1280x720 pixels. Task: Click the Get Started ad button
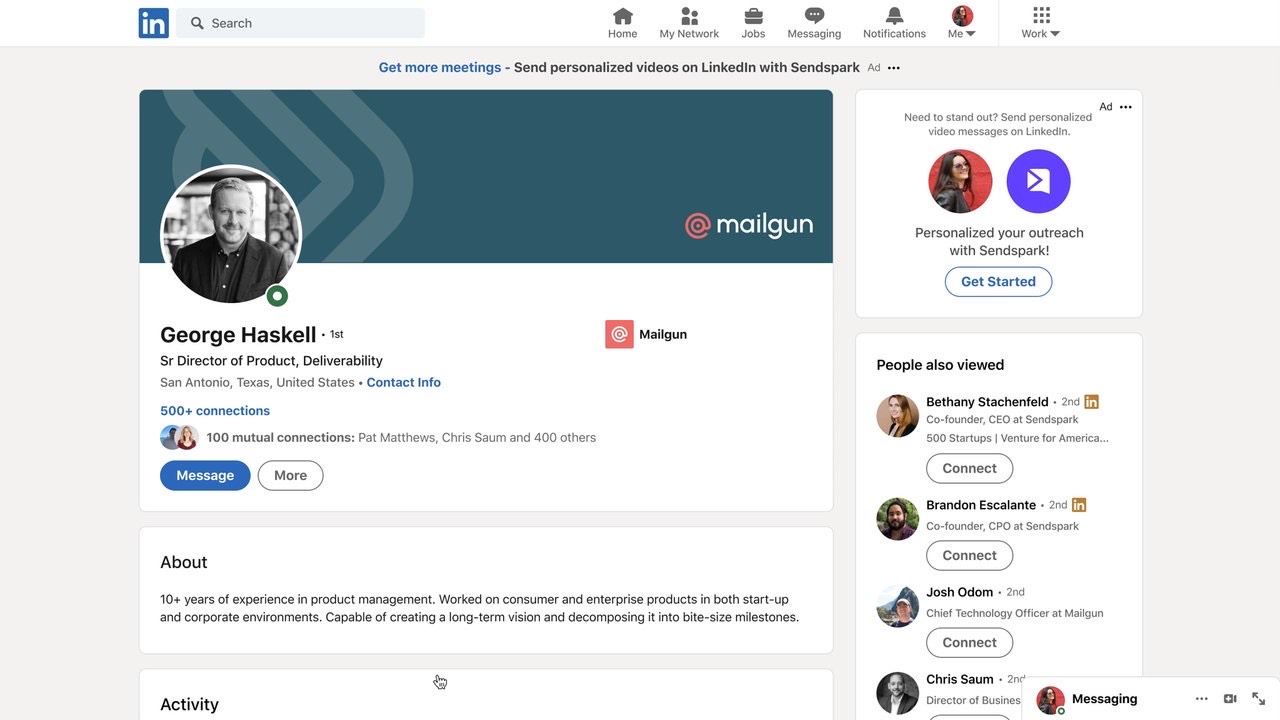[x=998, y=282]
